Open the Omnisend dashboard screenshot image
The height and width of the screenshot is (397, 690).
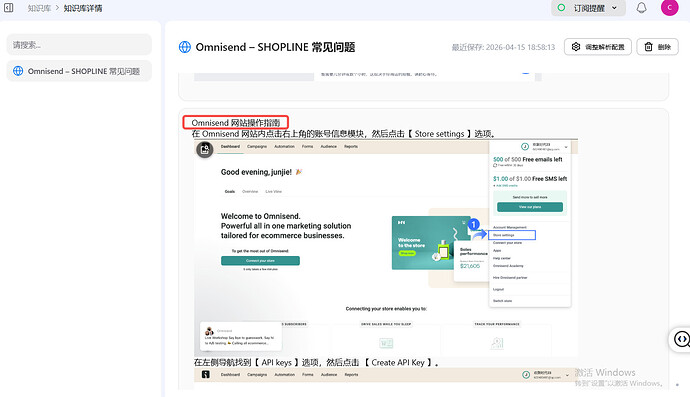pos(386,248)
